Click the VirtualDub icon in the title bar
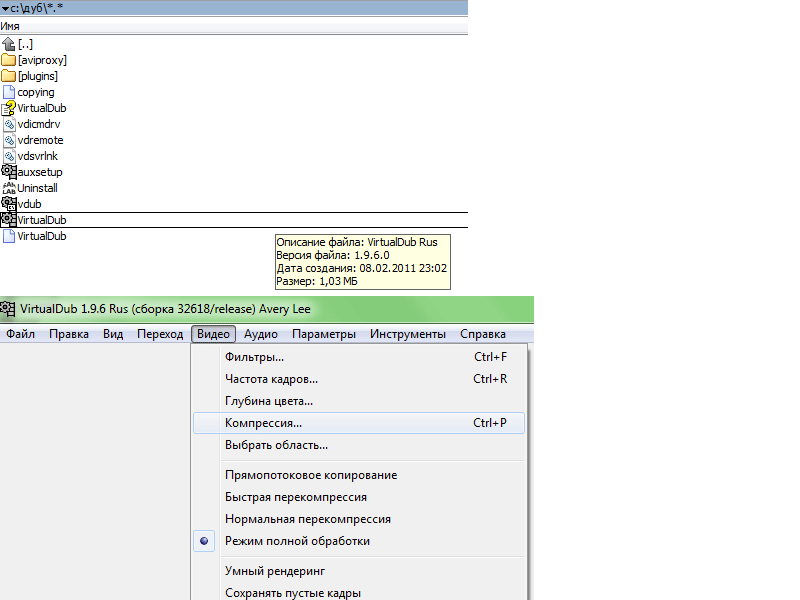This screenshot has width=800, height=600. 8,308
